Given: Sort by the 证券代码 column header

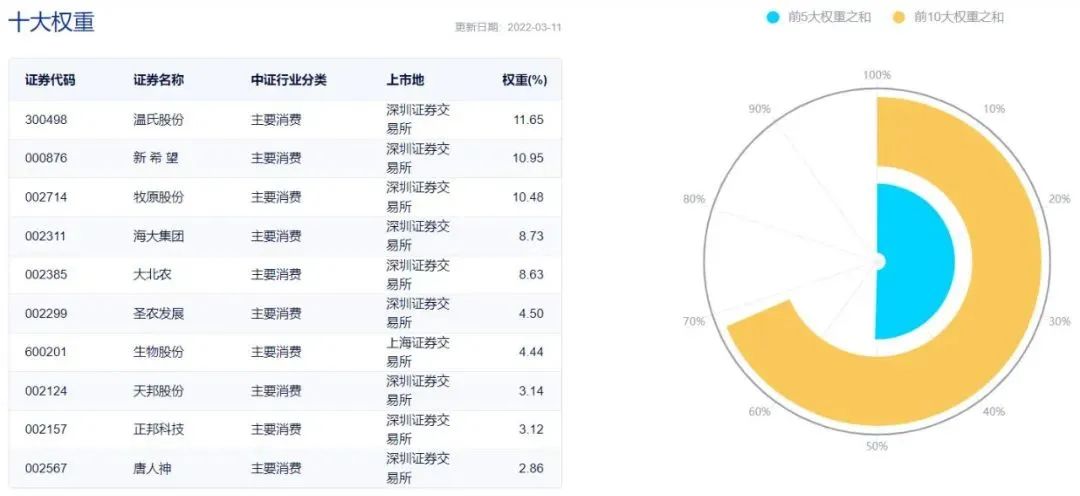Looking at the screenshot, I should click(x=50, y=80).
